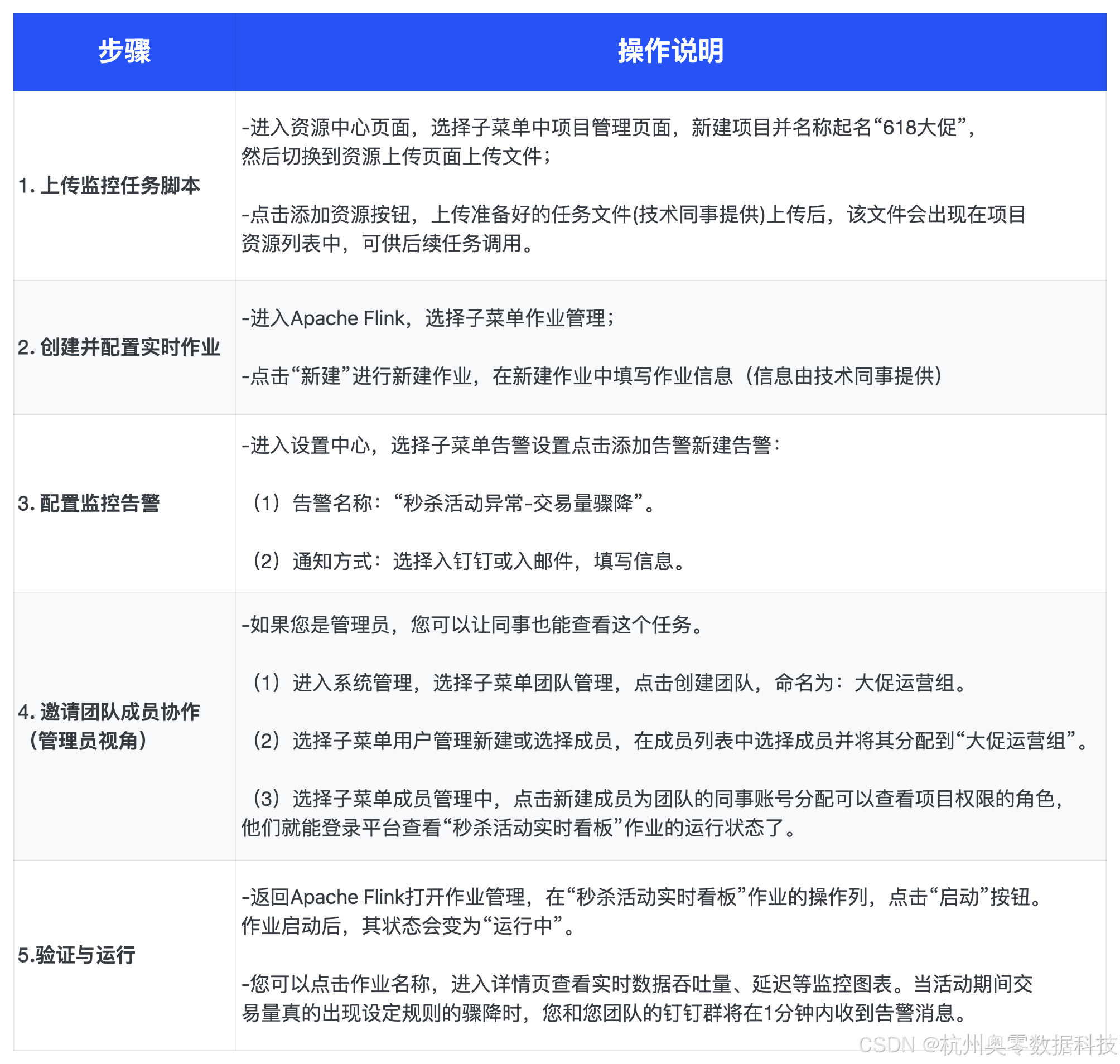Click the 操作说明 column header
The image size is (1120, 1064).
(x=670, y=52)
